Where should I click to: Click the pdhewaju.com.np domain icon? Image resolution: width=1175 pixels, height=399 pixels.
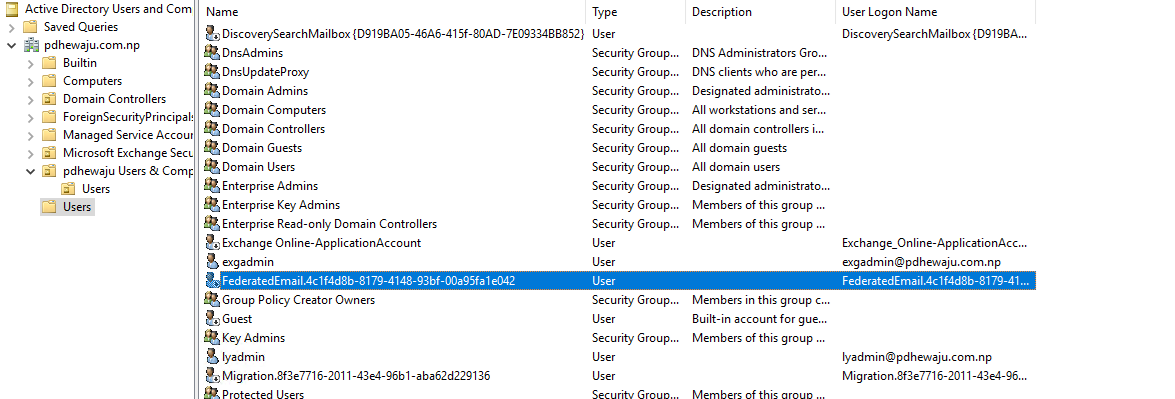point(30,45)
